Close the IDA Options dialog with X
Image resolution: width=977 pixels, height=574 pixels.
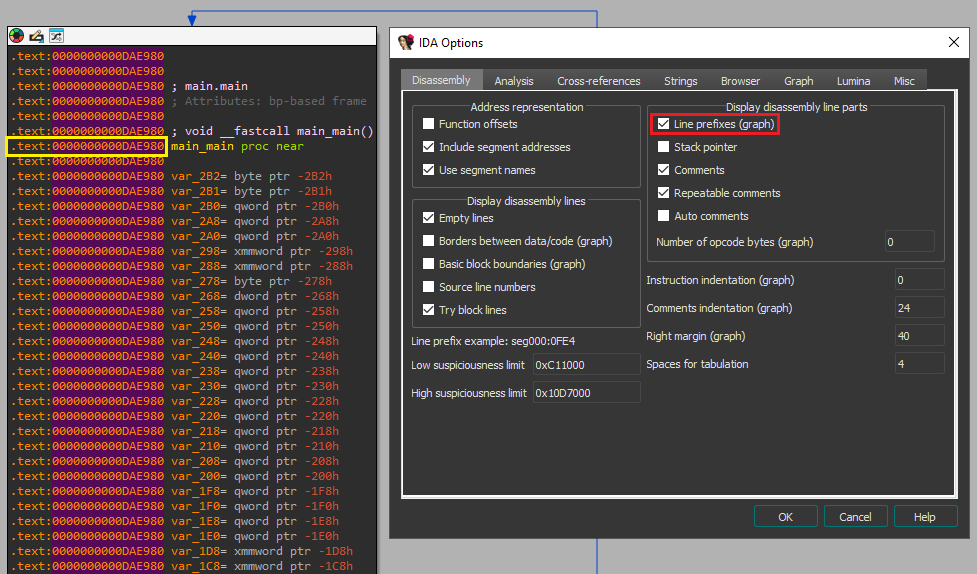[x=952, y=43]
